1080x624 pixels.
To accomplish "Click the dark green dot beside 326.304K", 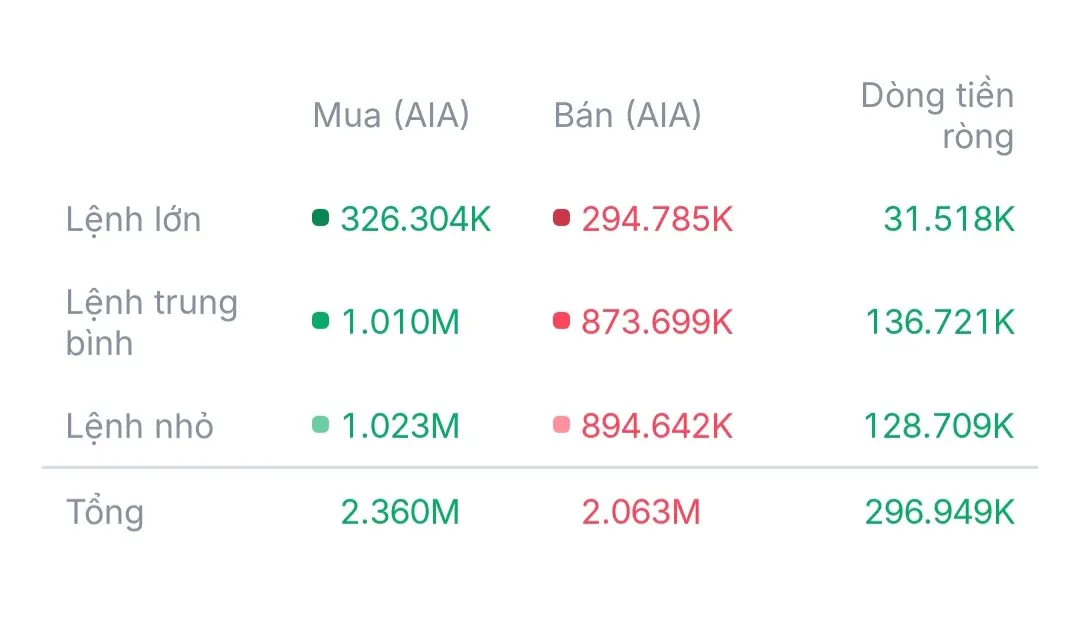I will click(x=321, y=218).
